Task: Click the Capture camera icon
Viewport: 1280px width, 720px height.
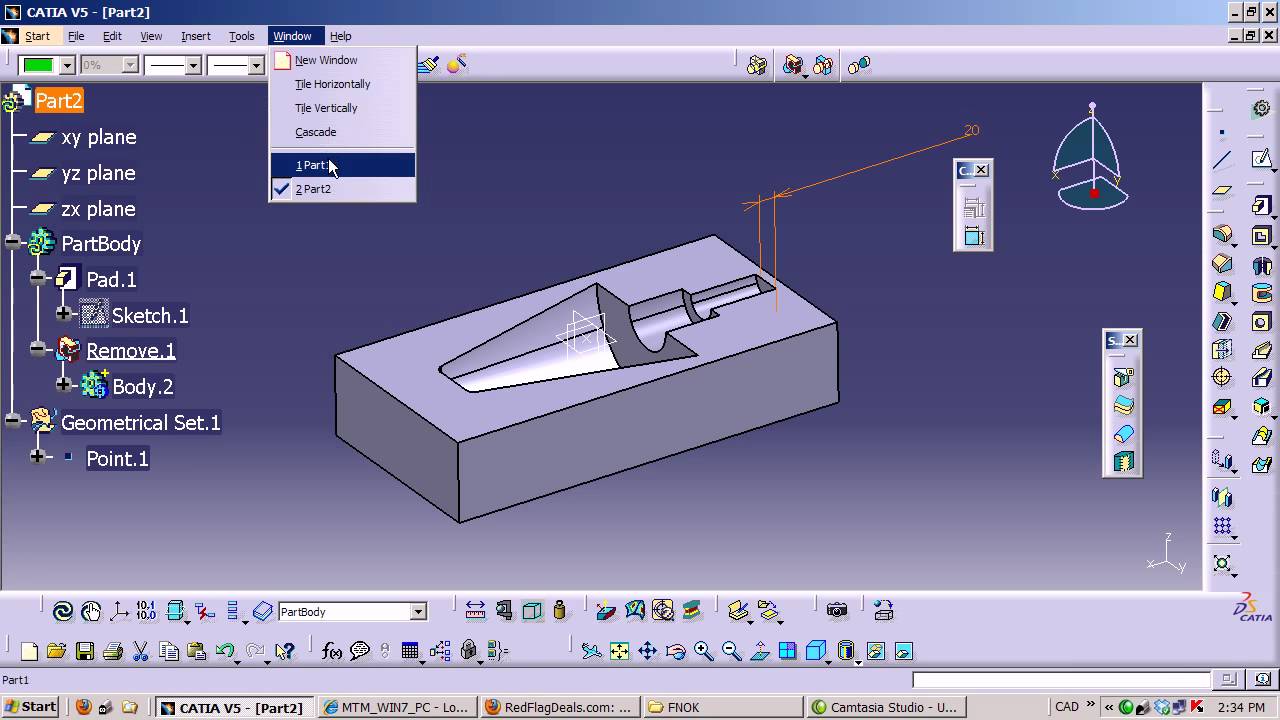Action: 837,611
